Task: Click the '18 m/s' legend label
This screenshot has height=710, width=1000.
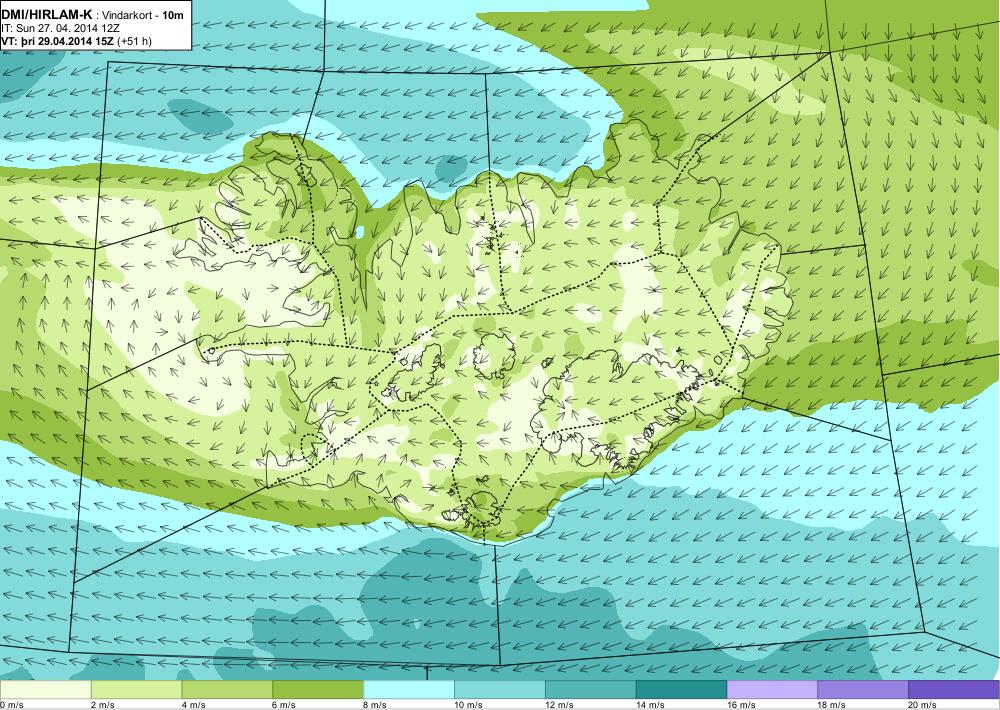Action: 832,705
